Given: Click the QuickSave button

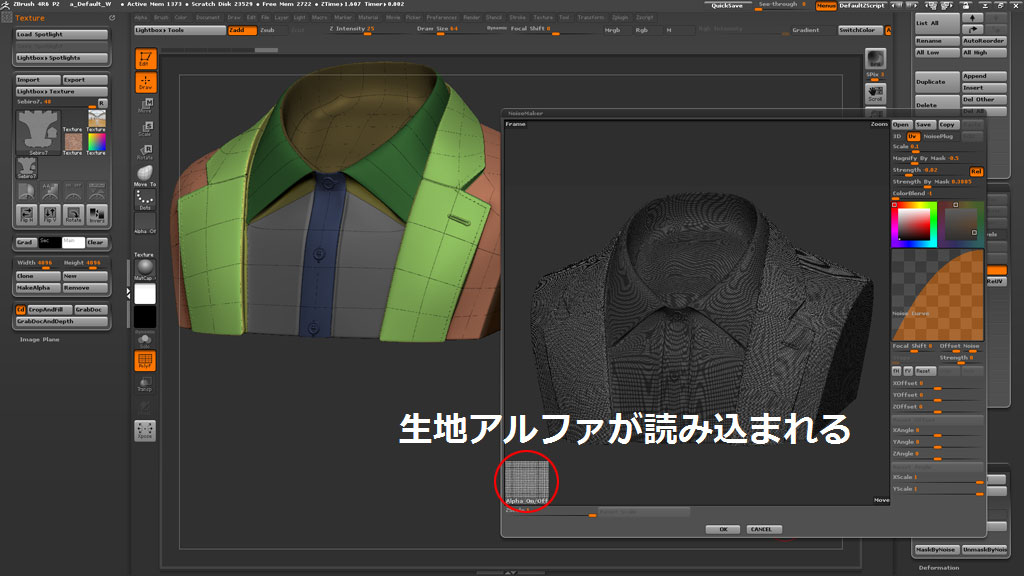Looking at the screenshot, I should pos(728,5).
